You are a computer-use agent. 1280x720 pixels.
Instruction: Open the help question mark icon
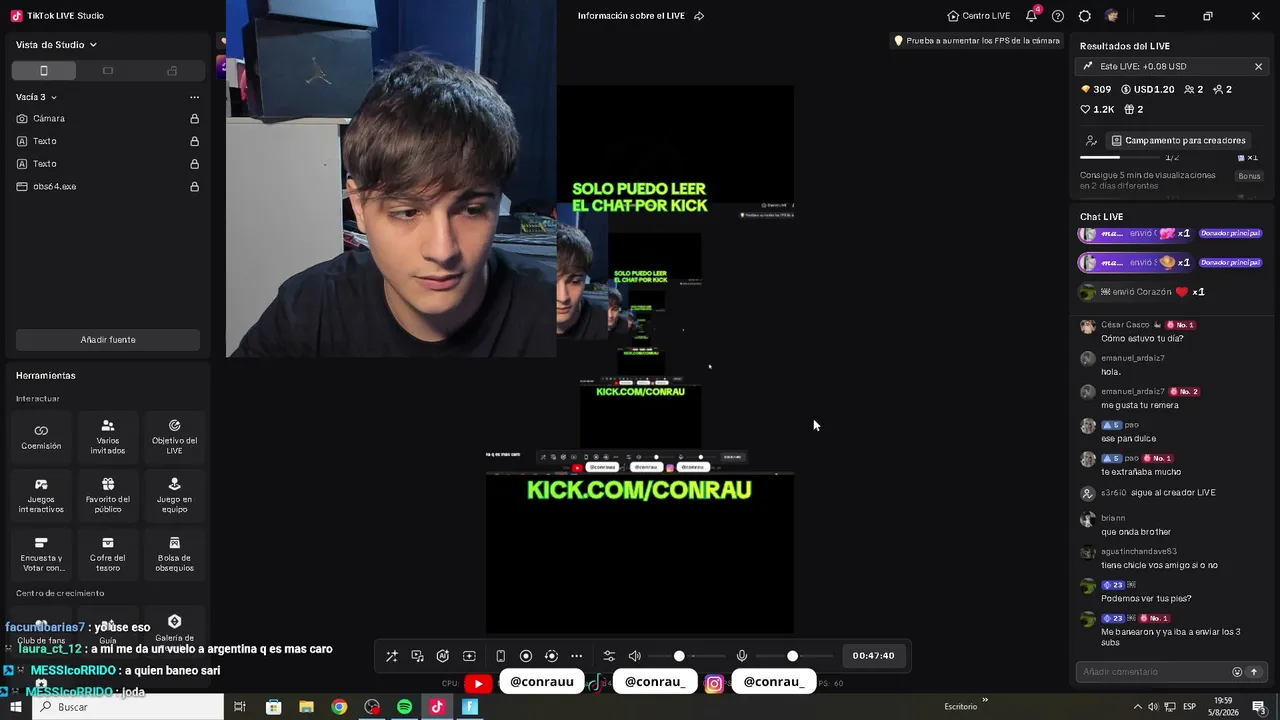[1058, 16]
